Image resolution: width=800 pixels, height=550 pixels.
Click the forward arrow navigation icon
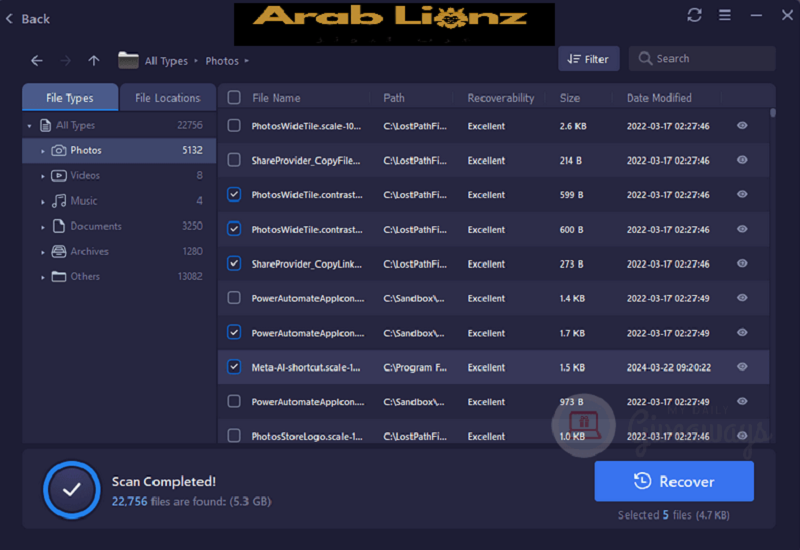(x=65, y=61)
